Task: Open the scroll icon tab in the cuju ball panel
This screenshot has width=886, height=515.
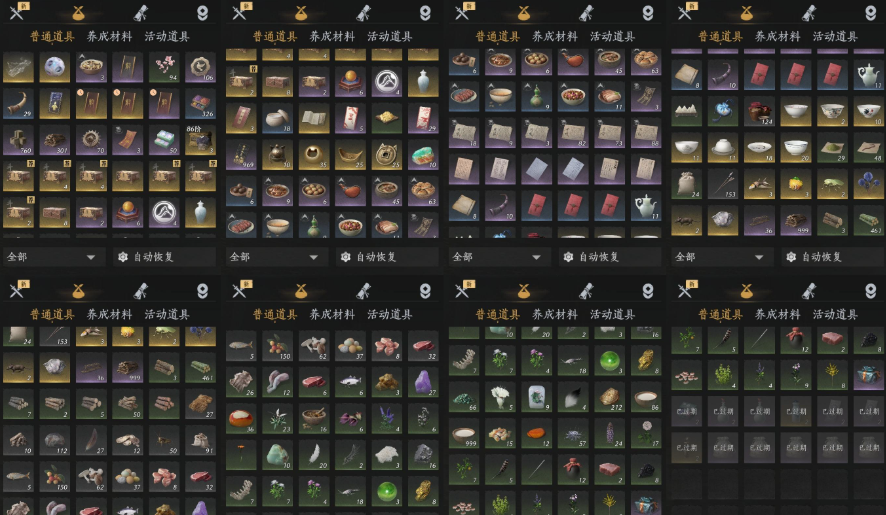Action: click(x=141, y=12)
